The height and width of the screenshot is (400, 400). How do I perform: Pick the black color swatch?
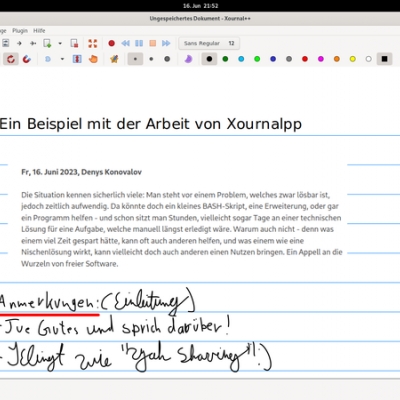coord(209,59)
